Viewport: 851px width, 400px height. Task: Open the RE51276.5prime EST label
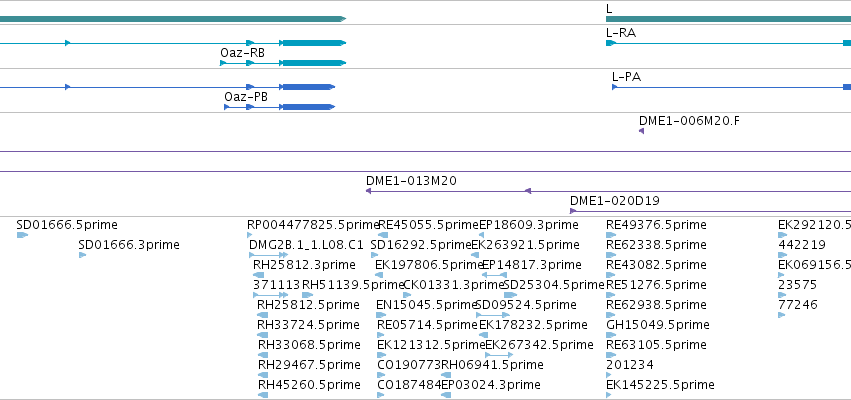tap(656, 285)
